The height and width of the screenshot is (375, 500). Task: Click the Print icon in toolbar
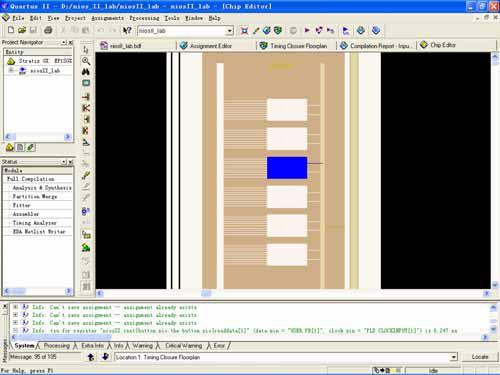click(48, 30)
